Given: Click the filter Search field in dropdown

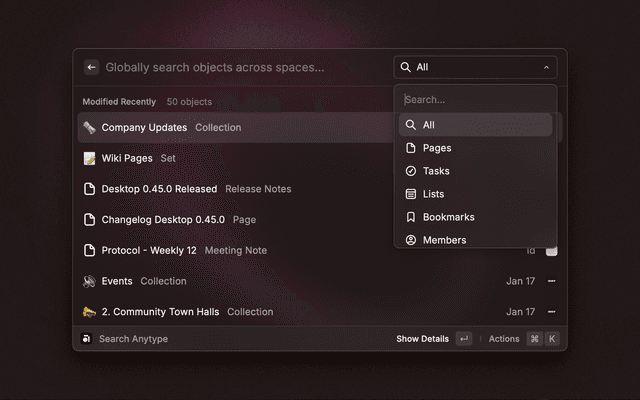Looking at the screenshot, I should 475,100.
